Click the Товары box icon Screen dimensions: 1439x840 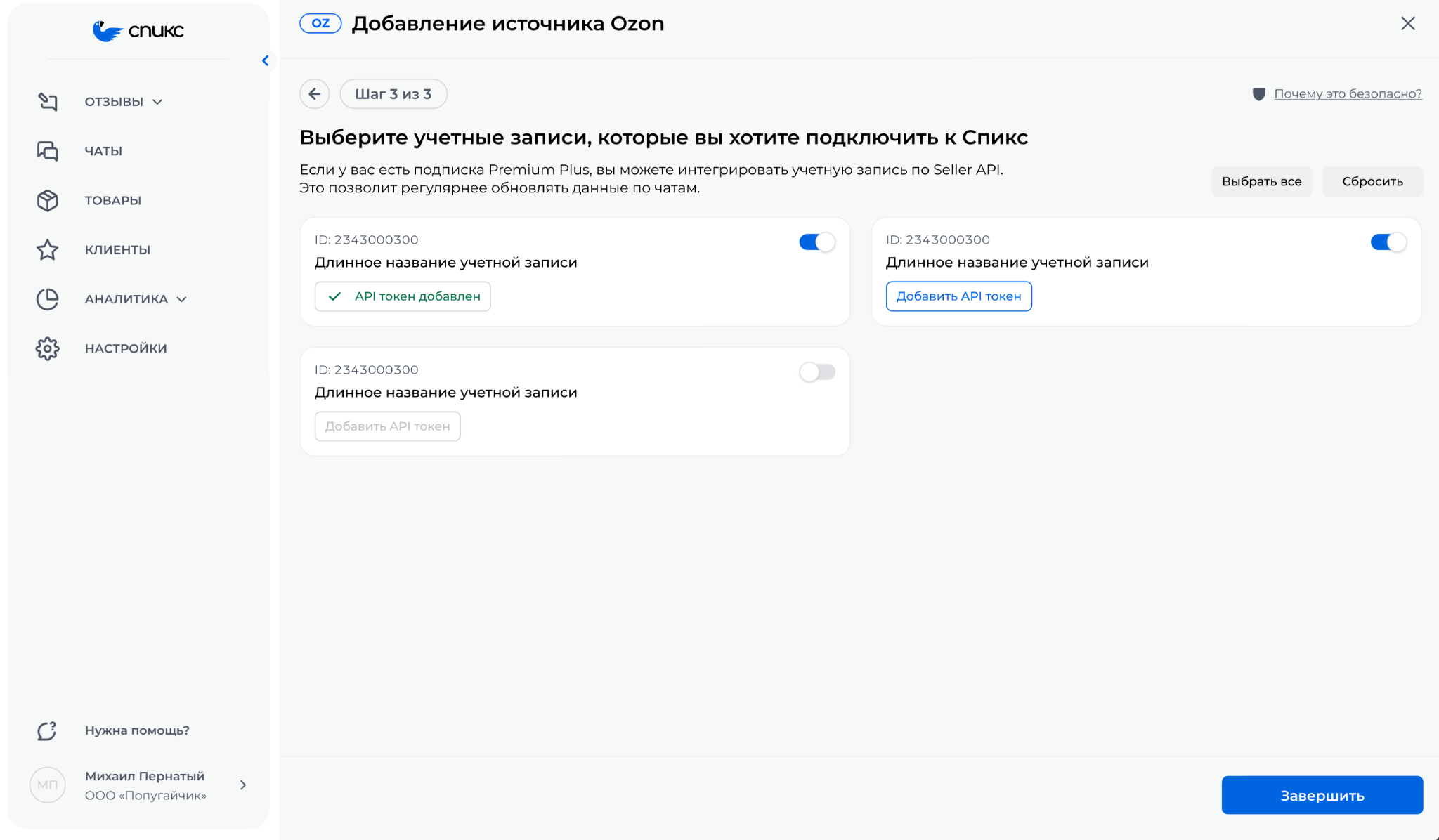[48, 200]
